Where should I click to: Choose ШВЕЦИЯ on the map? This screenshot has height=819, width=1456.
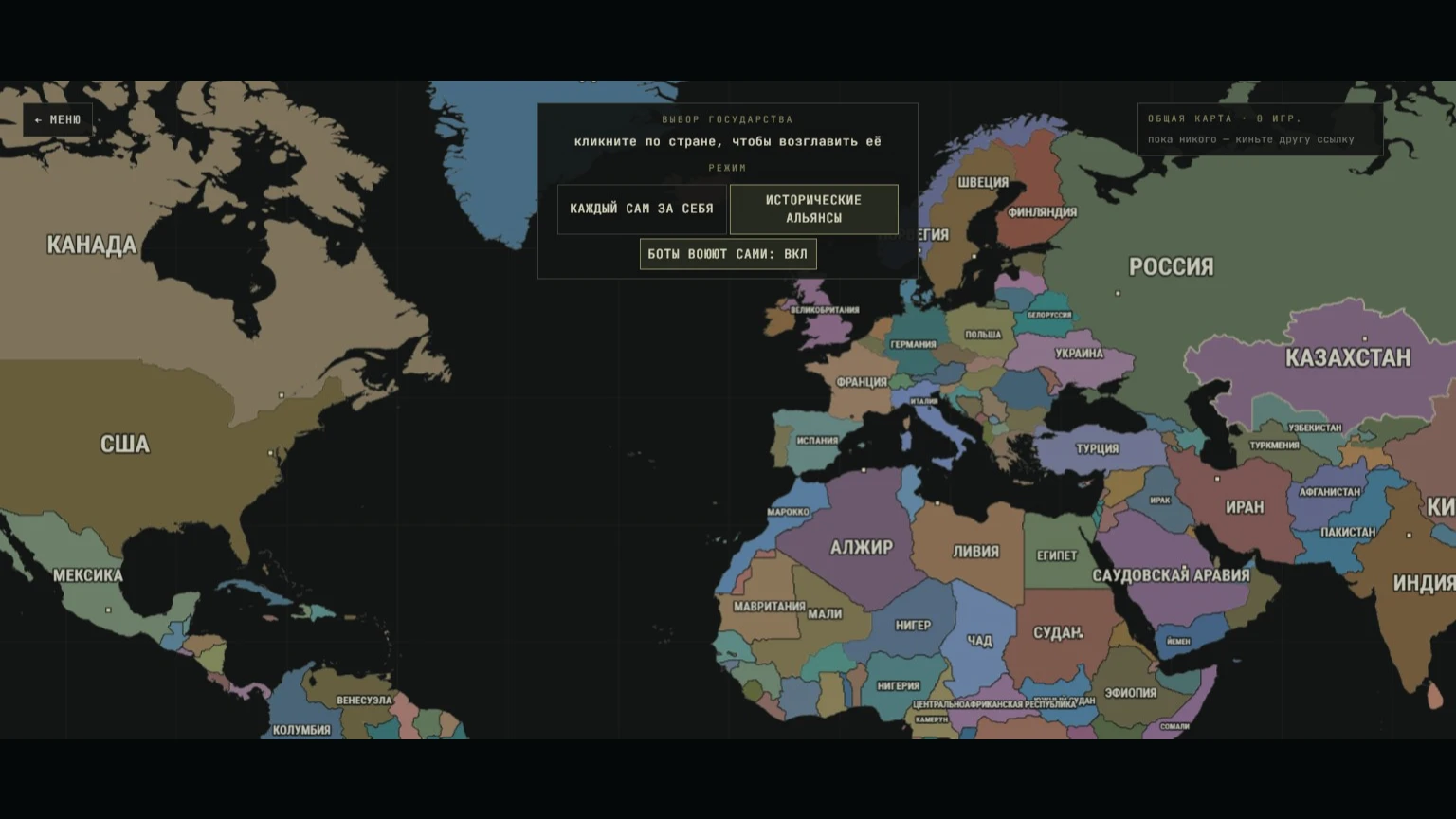pos(983,183)
